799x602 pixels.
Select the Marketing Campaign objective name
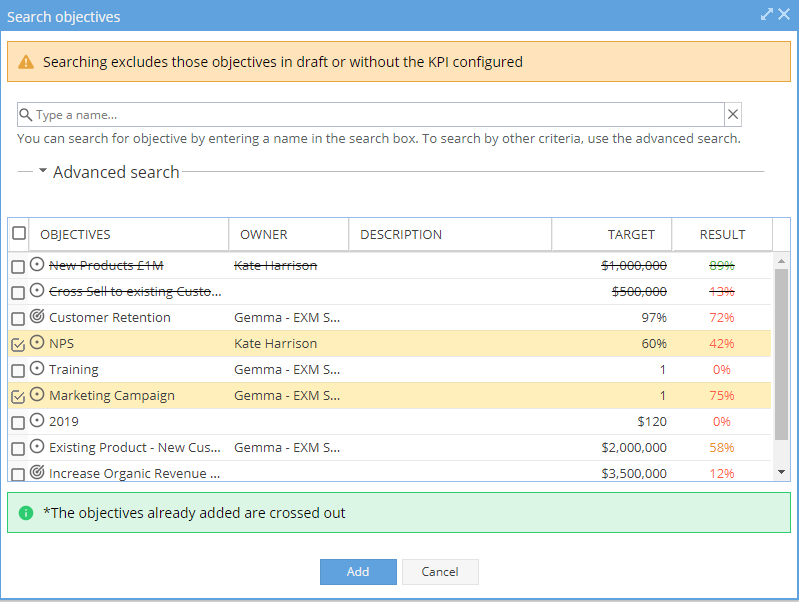(112, 396)
